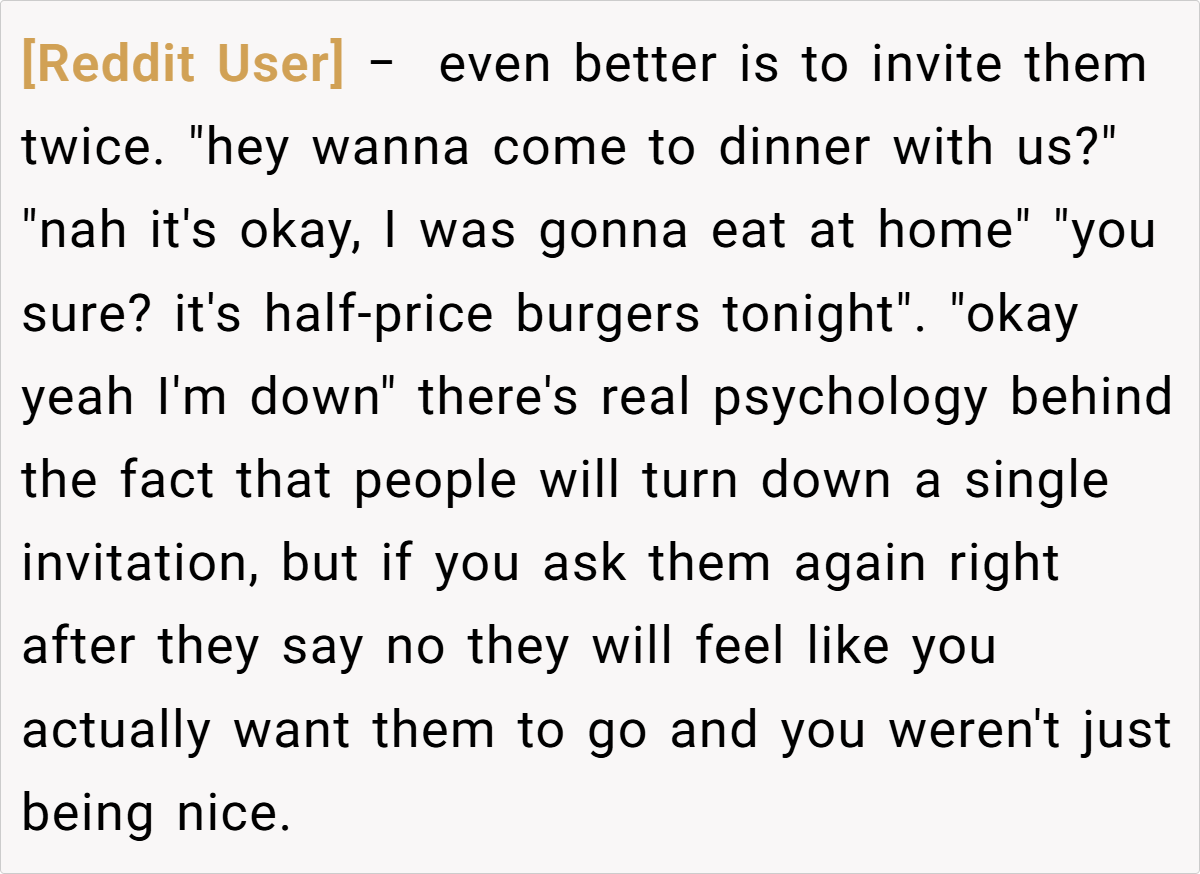Click the word "twice" in the comment
This screenshot has width=1200, height=874.
(x=84, y=148)
